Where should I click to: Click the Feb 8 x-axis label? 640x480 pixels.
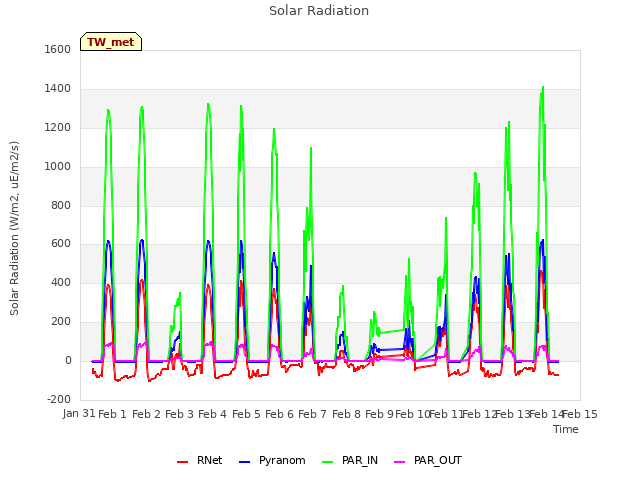[x=346, y=414]
